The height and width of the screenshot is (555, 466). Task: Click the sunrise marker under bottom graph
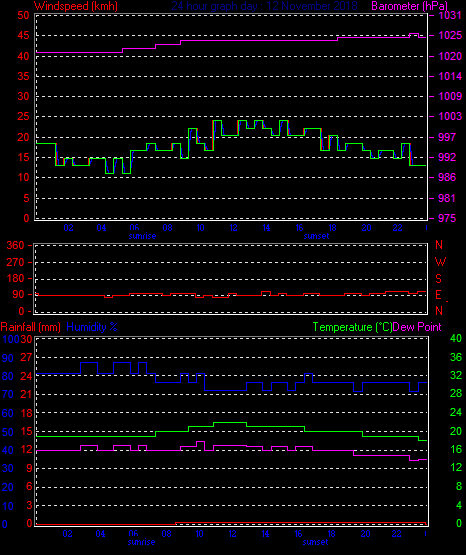coord(141,542)
